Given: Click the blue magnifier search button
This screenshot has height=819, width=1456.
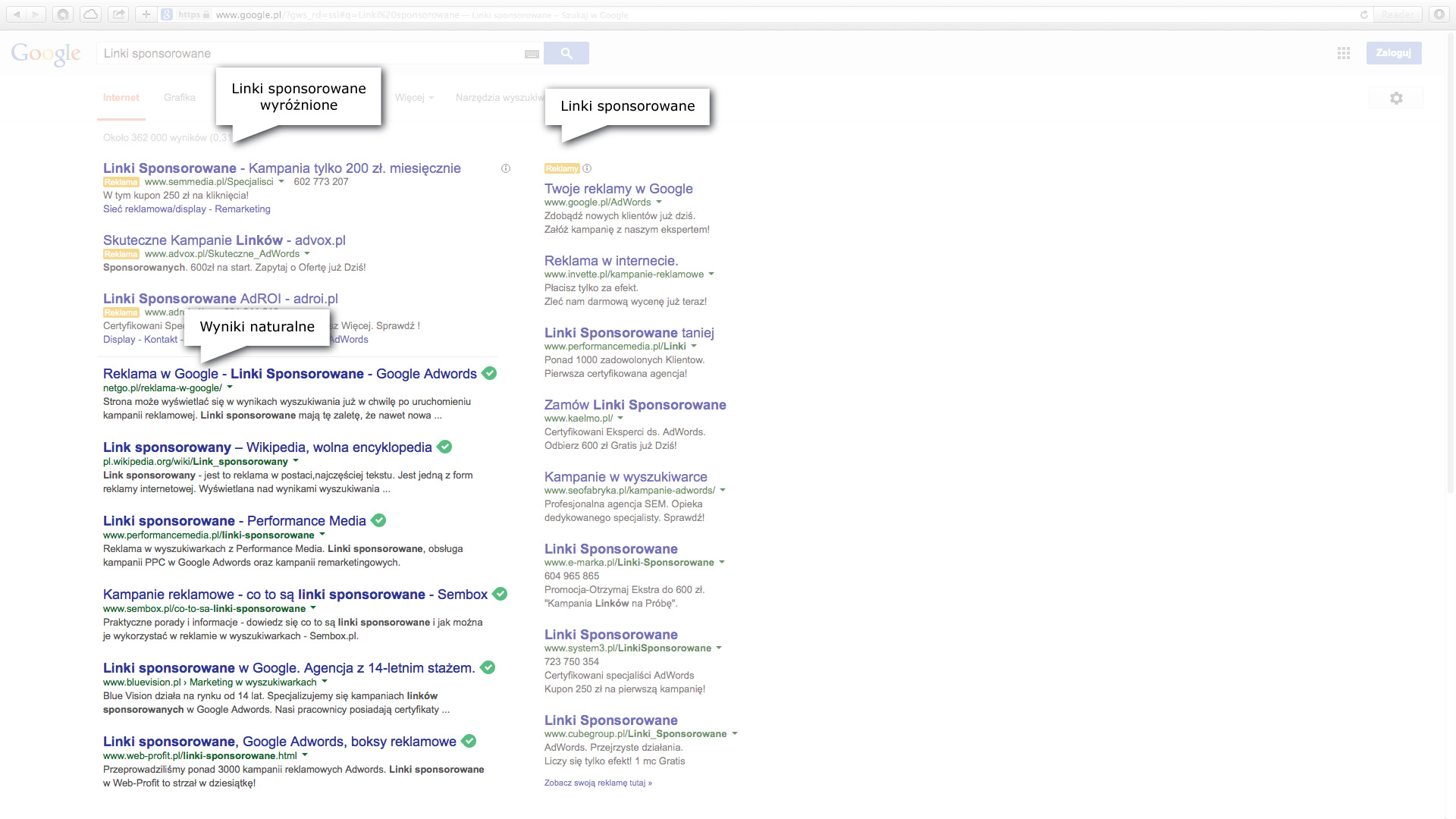Looking at the screenshot, I should point(566,53).
